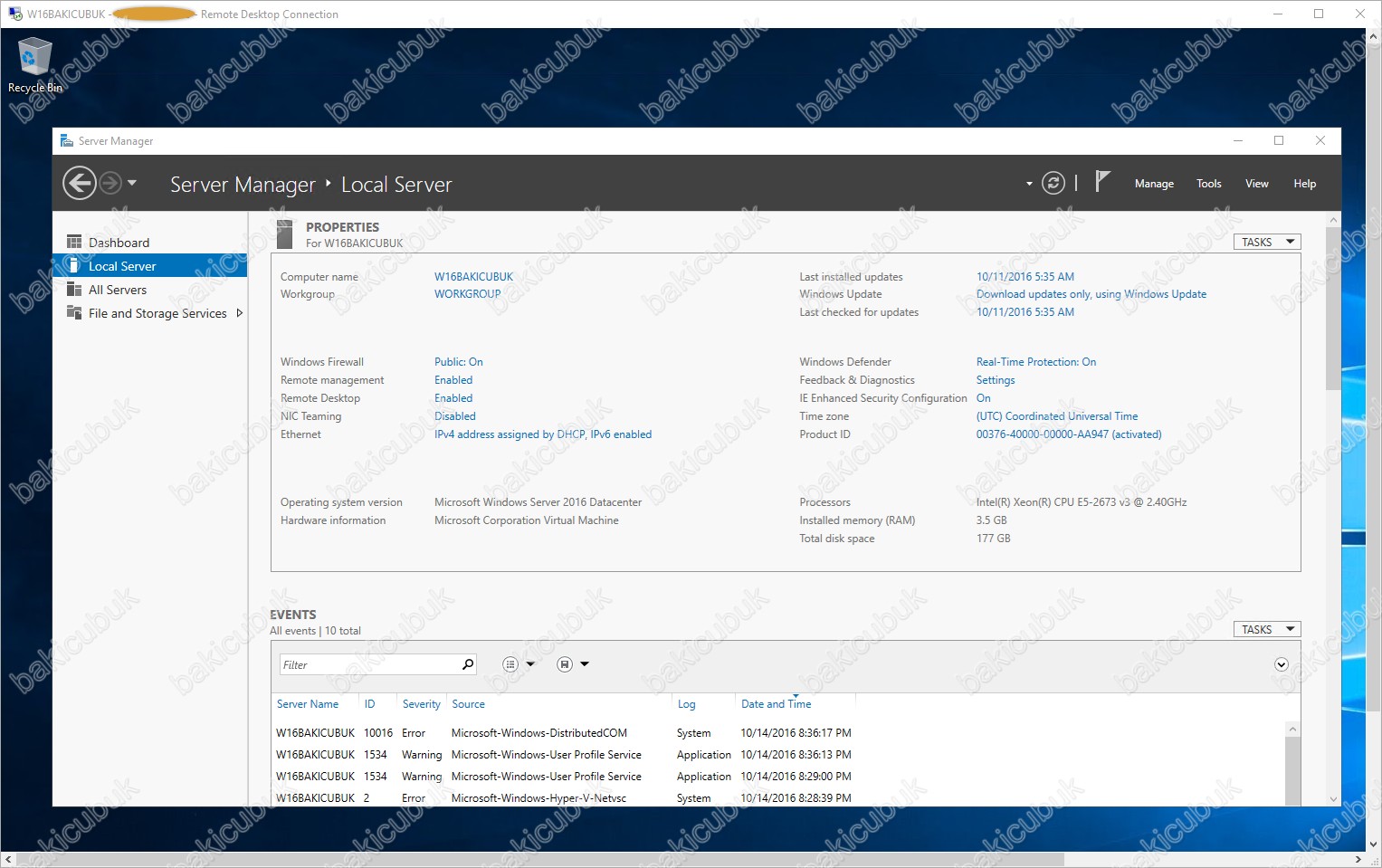
Task: Click the filter search magnifier icon
Action: click(468, 664)
